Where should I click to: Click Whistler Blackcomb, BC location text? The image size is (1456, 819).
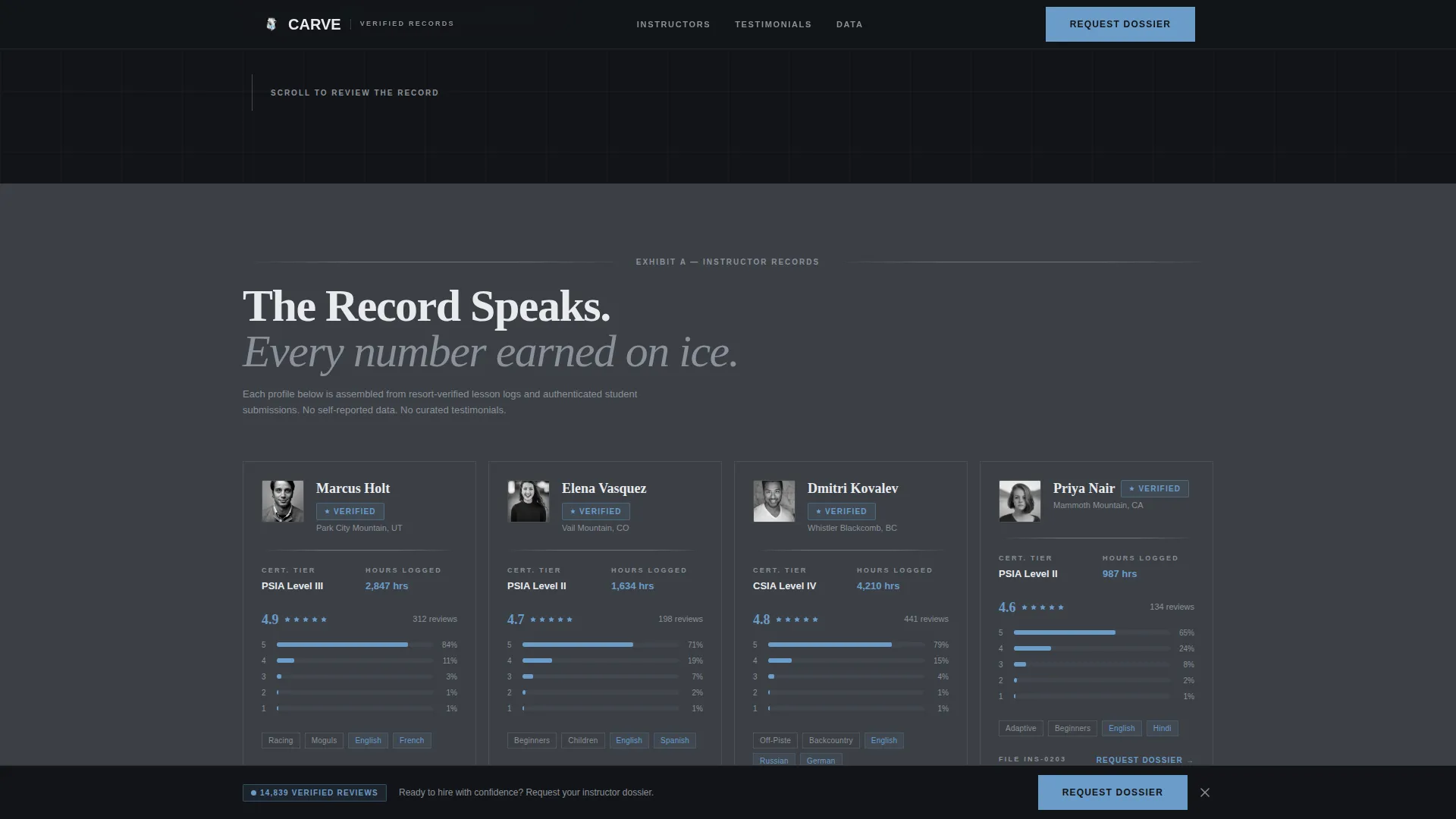[x=852, y=528]
